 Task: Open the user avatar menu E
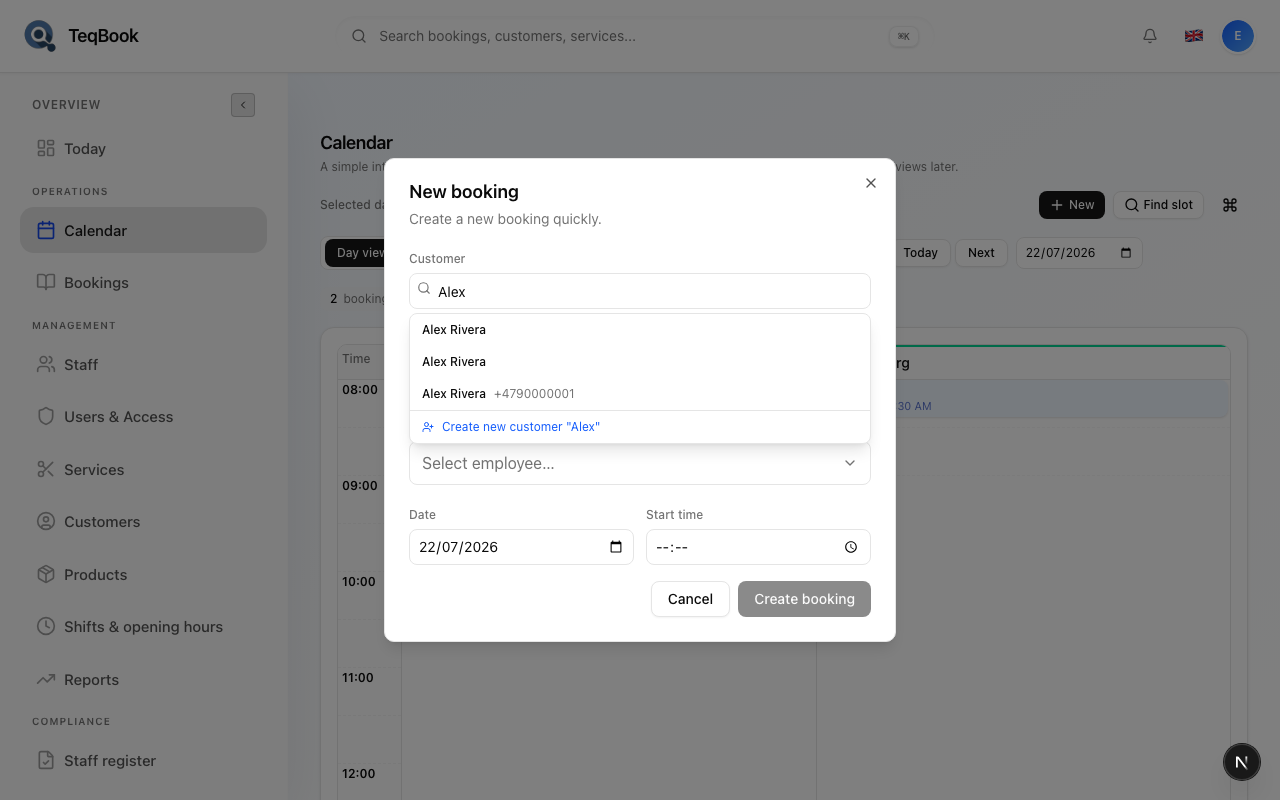point(1238,36)
